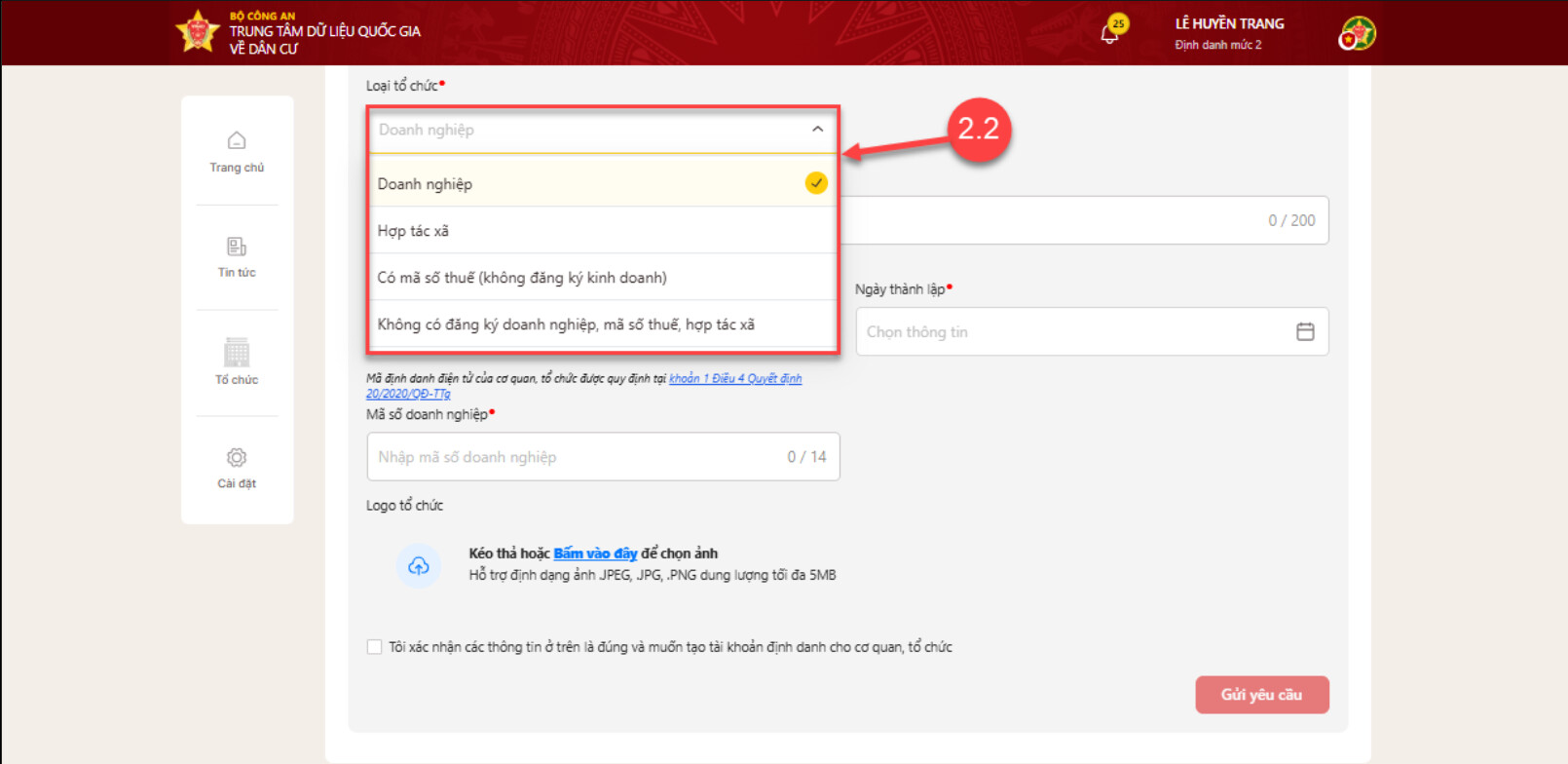Choose Không có đăng ký doanh nghiệp option

[x=603, y=325]
